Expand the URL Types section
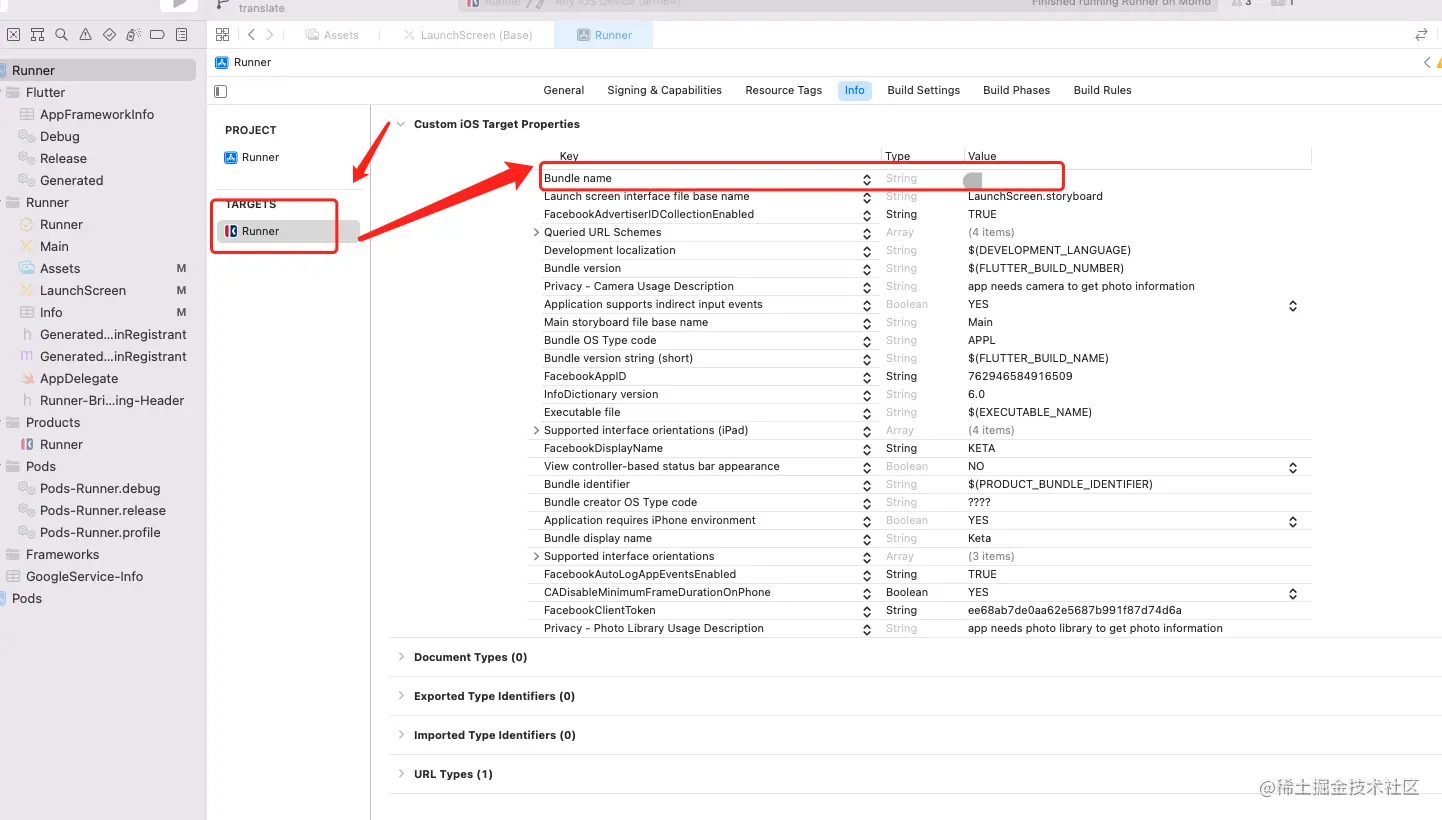Screen dimensions: 1442x820 click(x=401, y=774)
